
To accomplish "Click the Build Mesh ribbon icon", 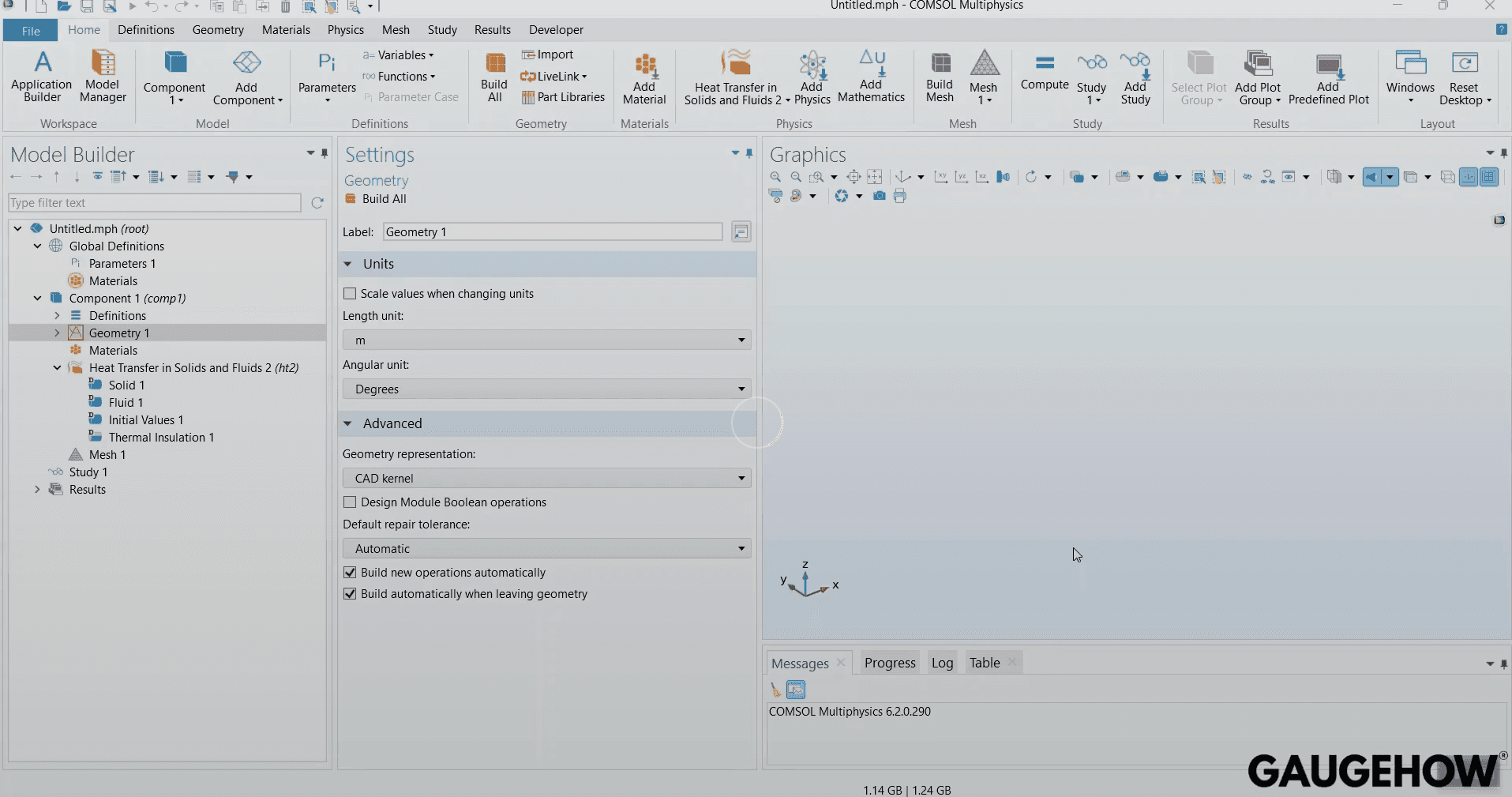I will 939,77.
